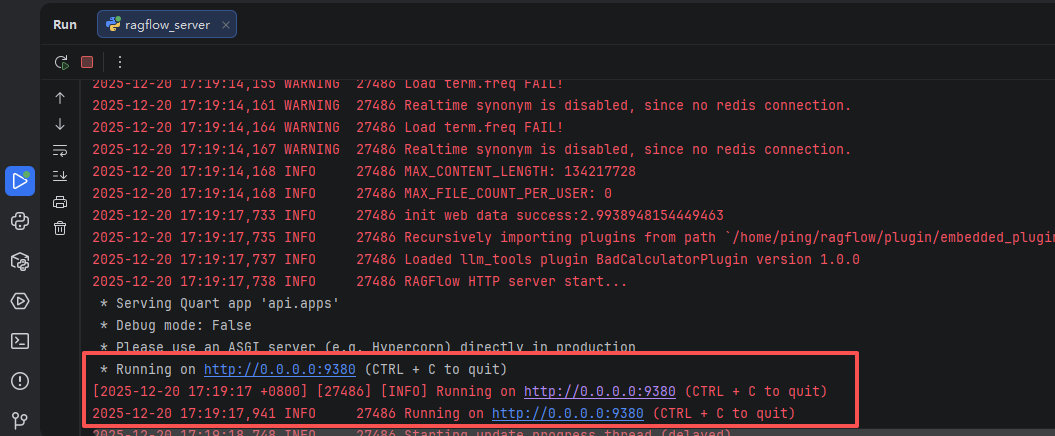Image resolution: width=1055 pixels, height=436 pixels.
Task: Open the 0.0.0.0:9380 link on the [INFO] bracketed line
Action: click(600, 392)
